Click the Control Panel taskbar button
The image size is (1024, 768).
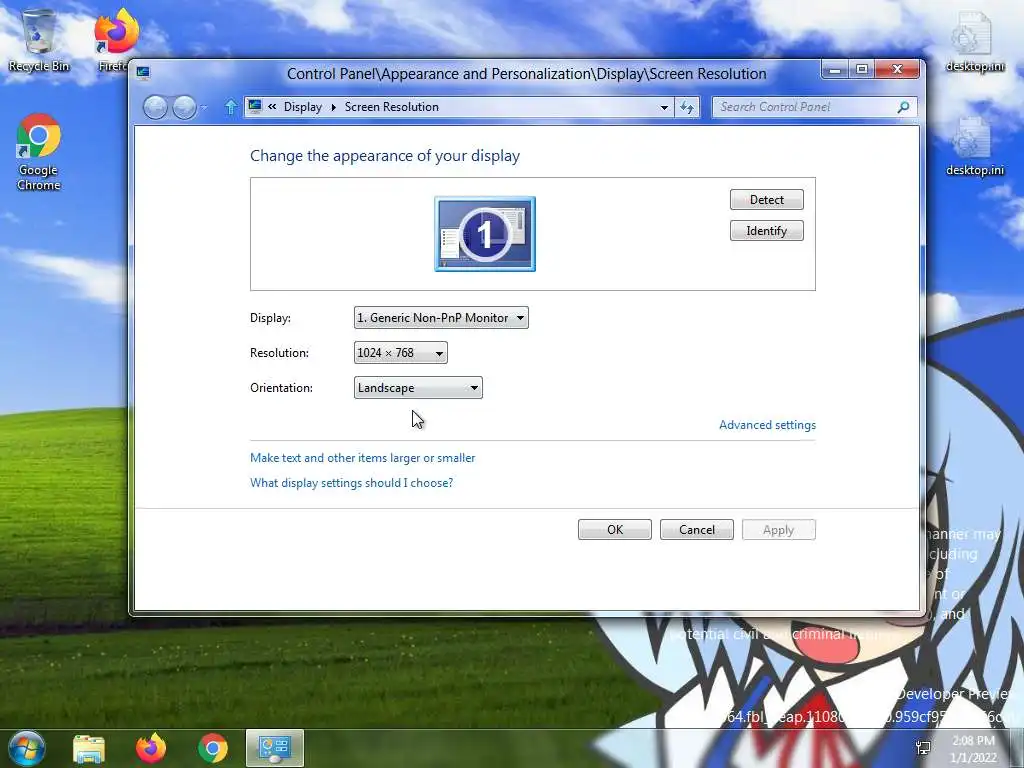[274, 748]
